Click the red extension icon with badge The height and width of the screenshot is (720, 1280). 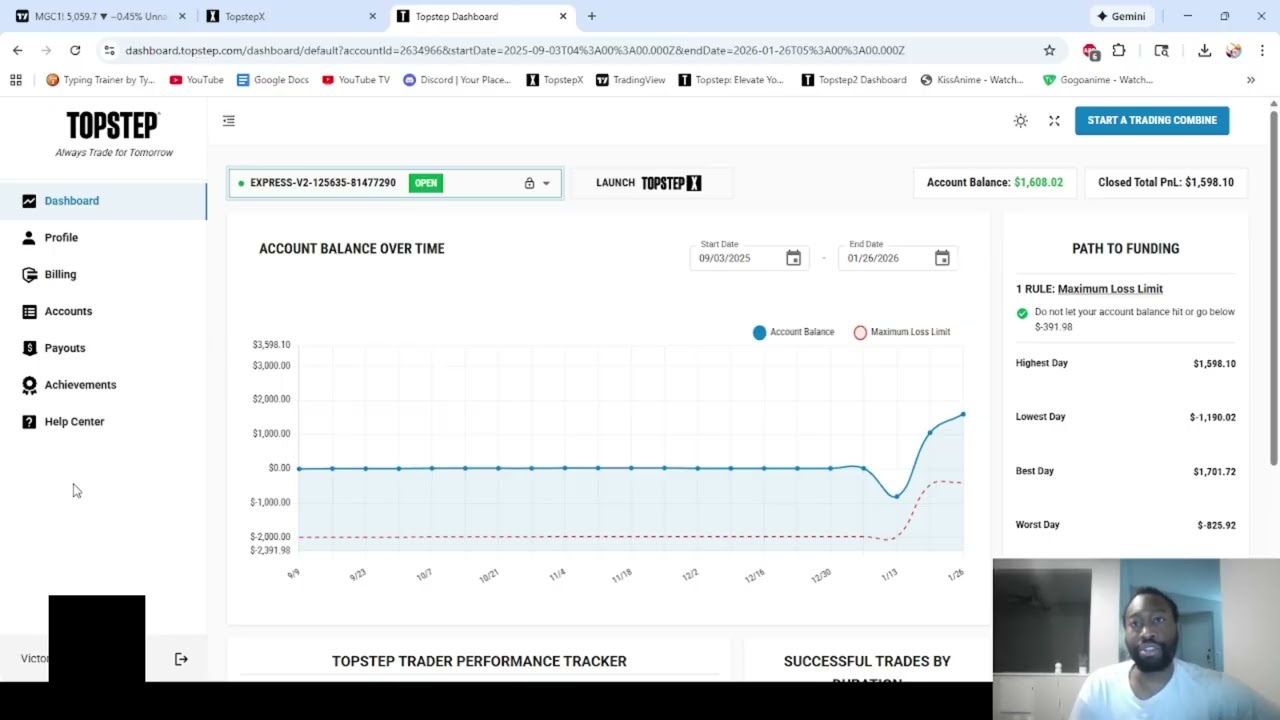(x=1091, y=51)
